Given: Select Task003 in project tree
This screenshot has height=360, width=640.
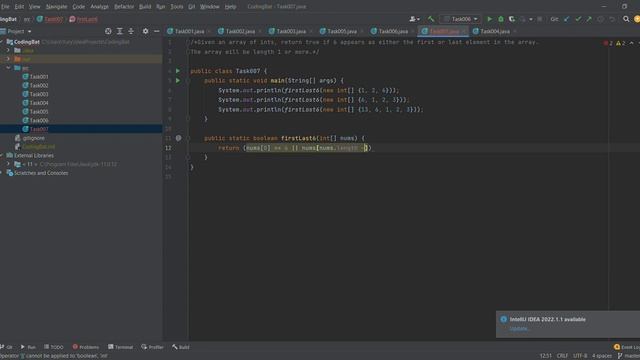Looking at the screenshot, I should point(39,94).
